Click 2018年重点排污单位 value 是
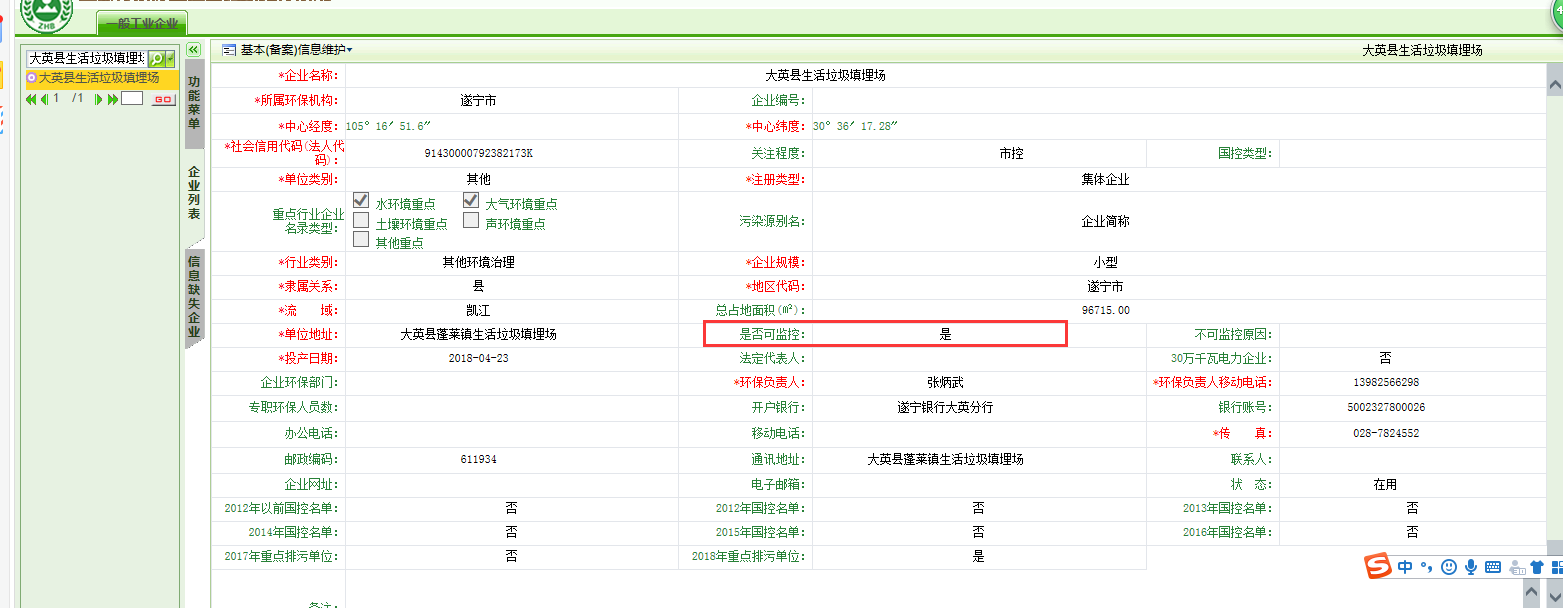The width and height of the screenshot is (1563, 608). click(978, 556)
